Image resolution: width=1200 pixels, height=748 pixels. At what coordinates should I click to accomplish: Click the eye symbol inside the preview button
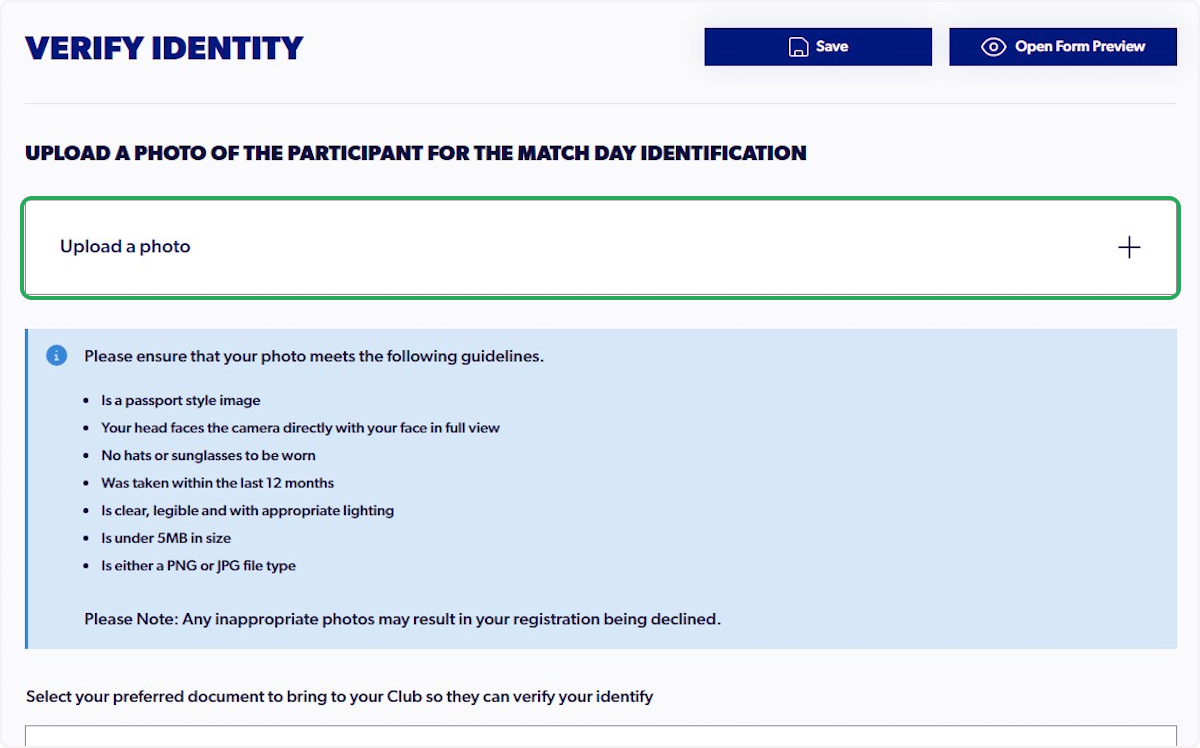[x=991, y=46]
